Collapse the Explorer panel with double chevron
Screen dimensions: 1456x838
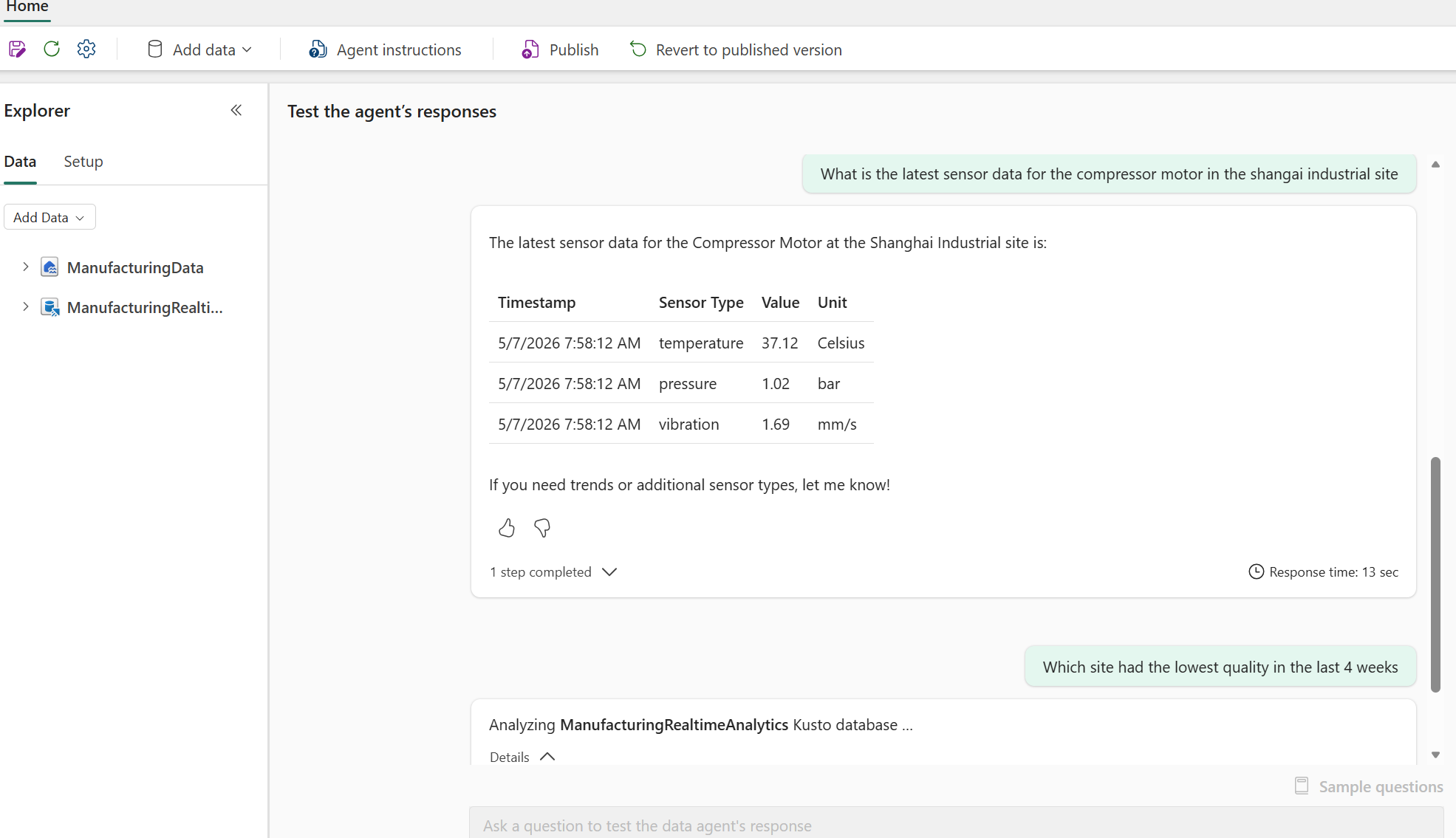236,110
